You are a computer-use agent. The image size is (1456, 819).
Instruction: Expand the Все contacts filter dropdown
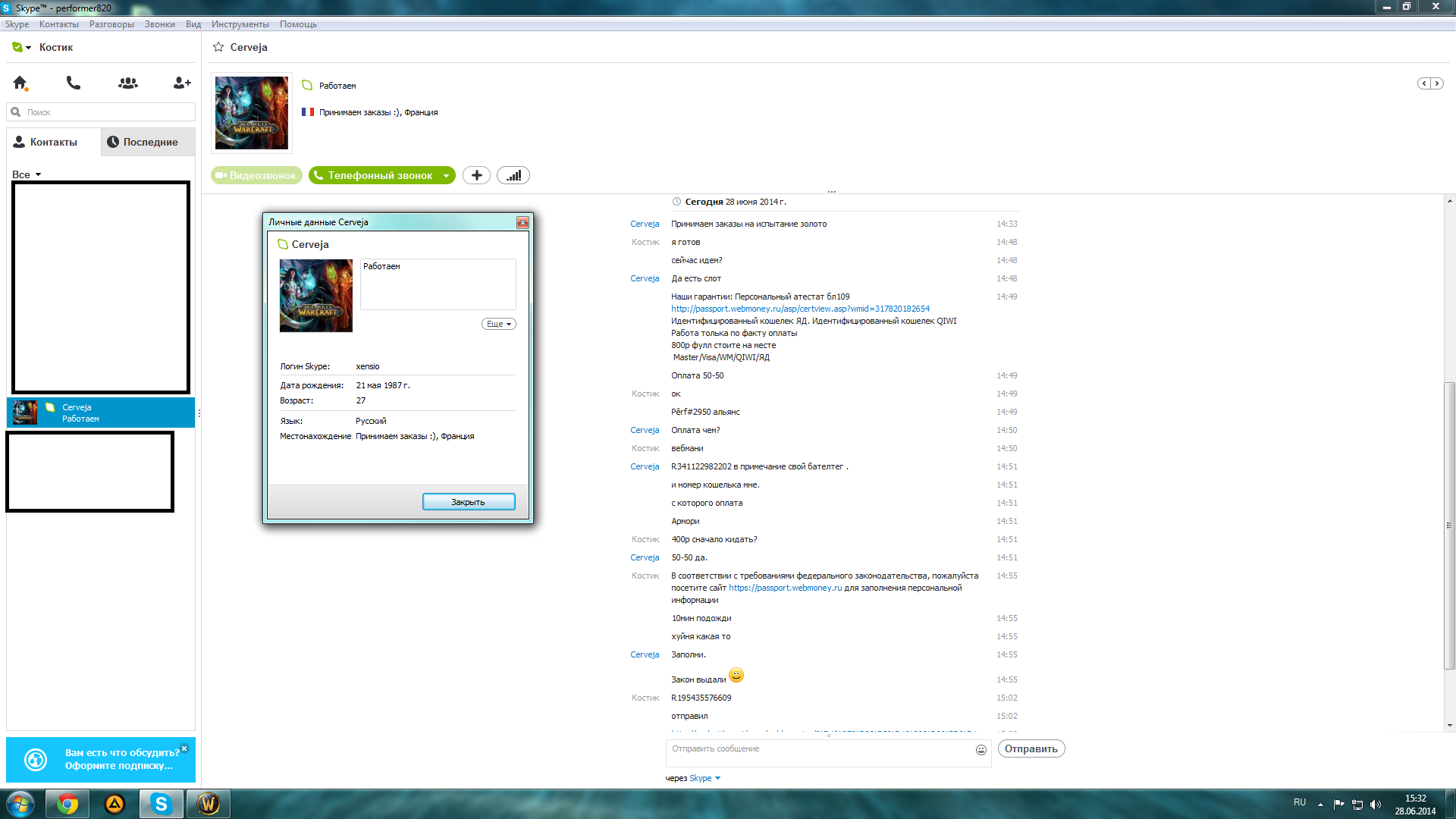pyautogui.click(x=27, y=174)
